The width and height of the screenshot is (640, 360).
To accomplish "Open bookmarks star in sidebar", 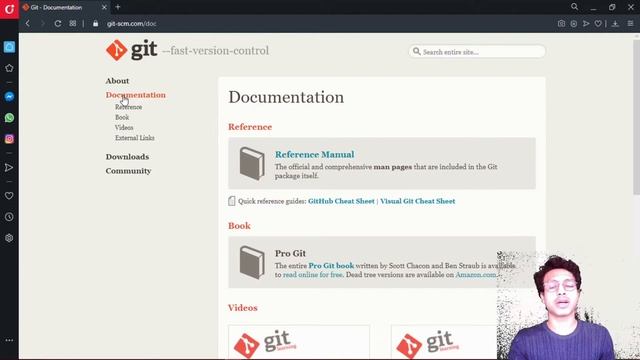I will point(9,68).
